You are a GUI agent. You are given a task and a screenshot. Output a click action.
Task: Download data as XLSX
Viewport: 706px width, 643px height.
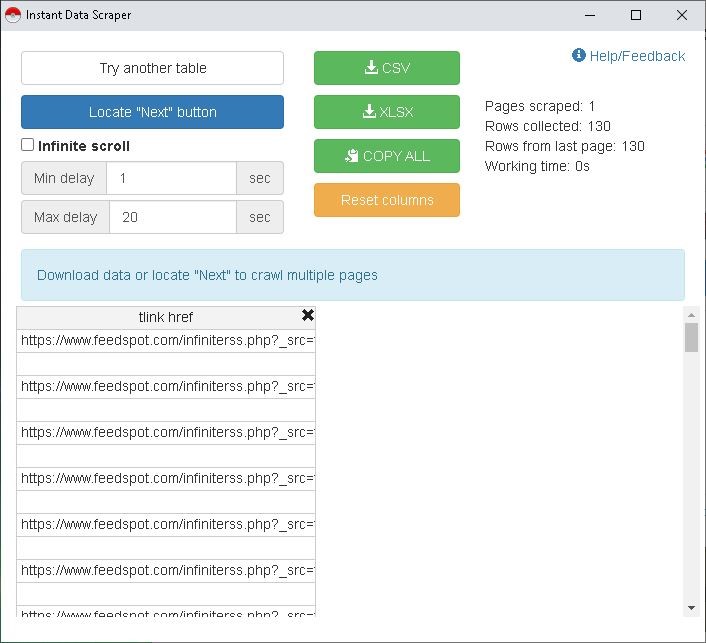click(387, 112)
